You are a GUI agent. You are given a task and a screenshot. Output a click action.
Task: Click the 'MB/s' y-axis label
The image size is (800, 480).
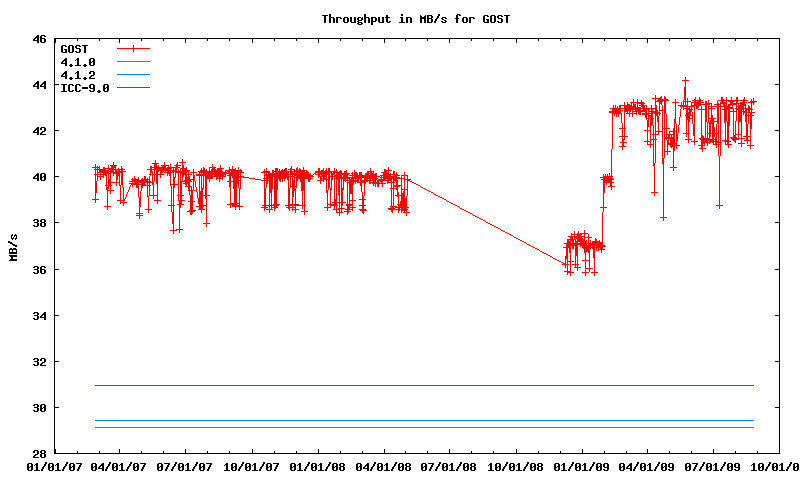coord(13,247)
